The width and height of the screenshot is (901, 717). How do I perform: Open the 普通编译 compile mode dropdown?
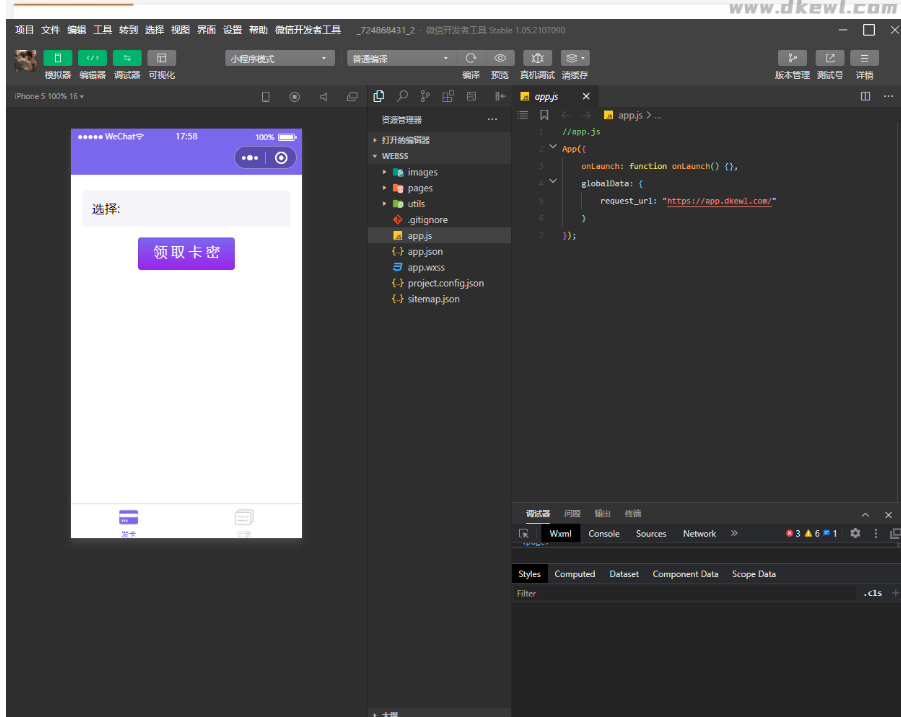(400, 59)
